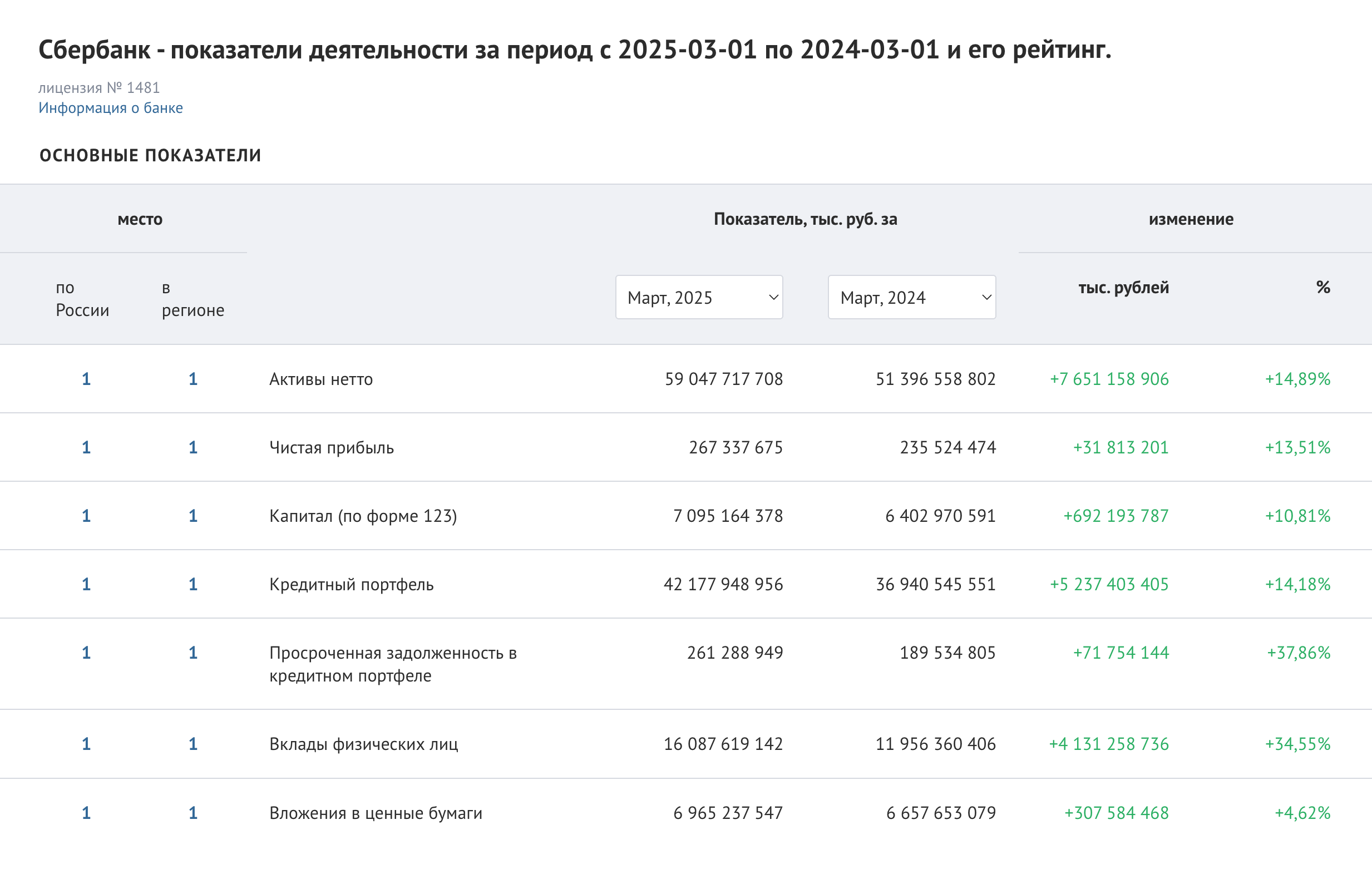The image size is (1372, 879).
Task: Click the value 189 534 805
Action: (948, 653)
